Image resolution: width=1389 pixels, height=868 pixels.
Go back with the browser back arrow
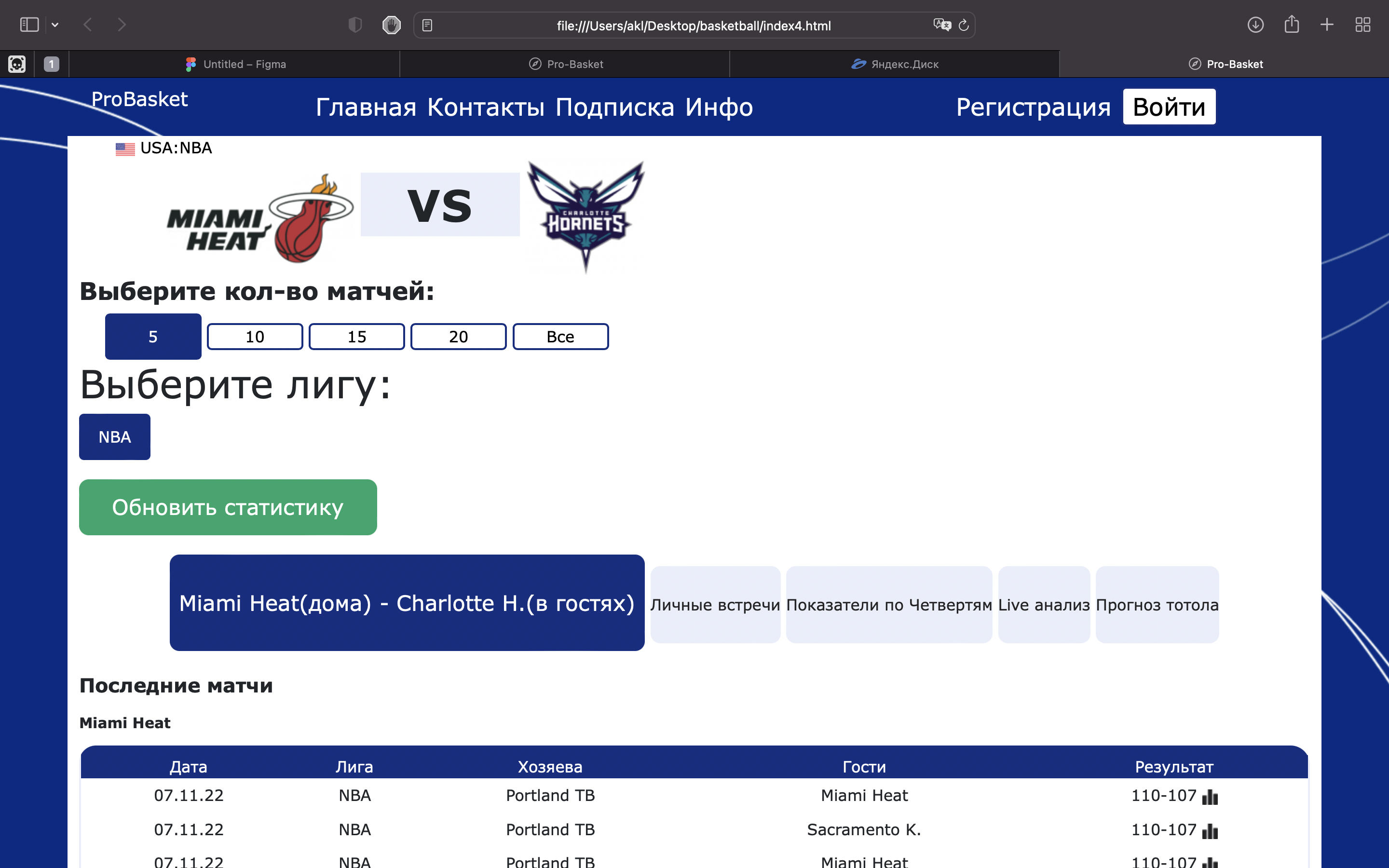pos(88,25)
